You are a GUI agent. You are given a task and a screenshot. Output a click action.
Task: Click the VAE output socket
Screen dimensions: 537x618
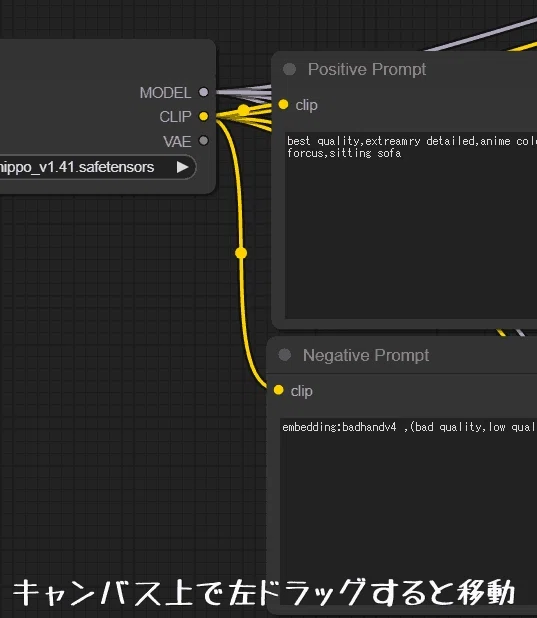(x=203, y=140)
